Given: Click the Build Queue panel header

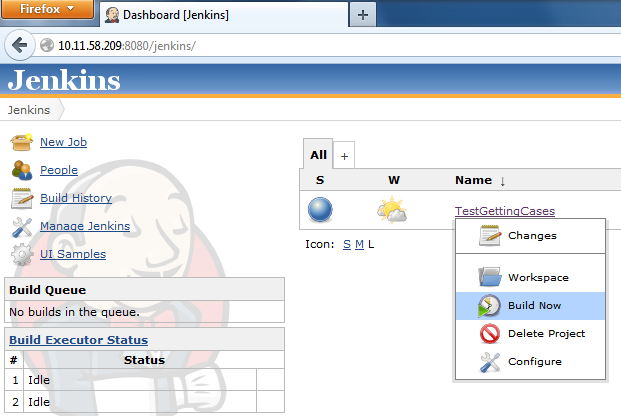Looking at the screenshot, I should (x=144, y=290).
